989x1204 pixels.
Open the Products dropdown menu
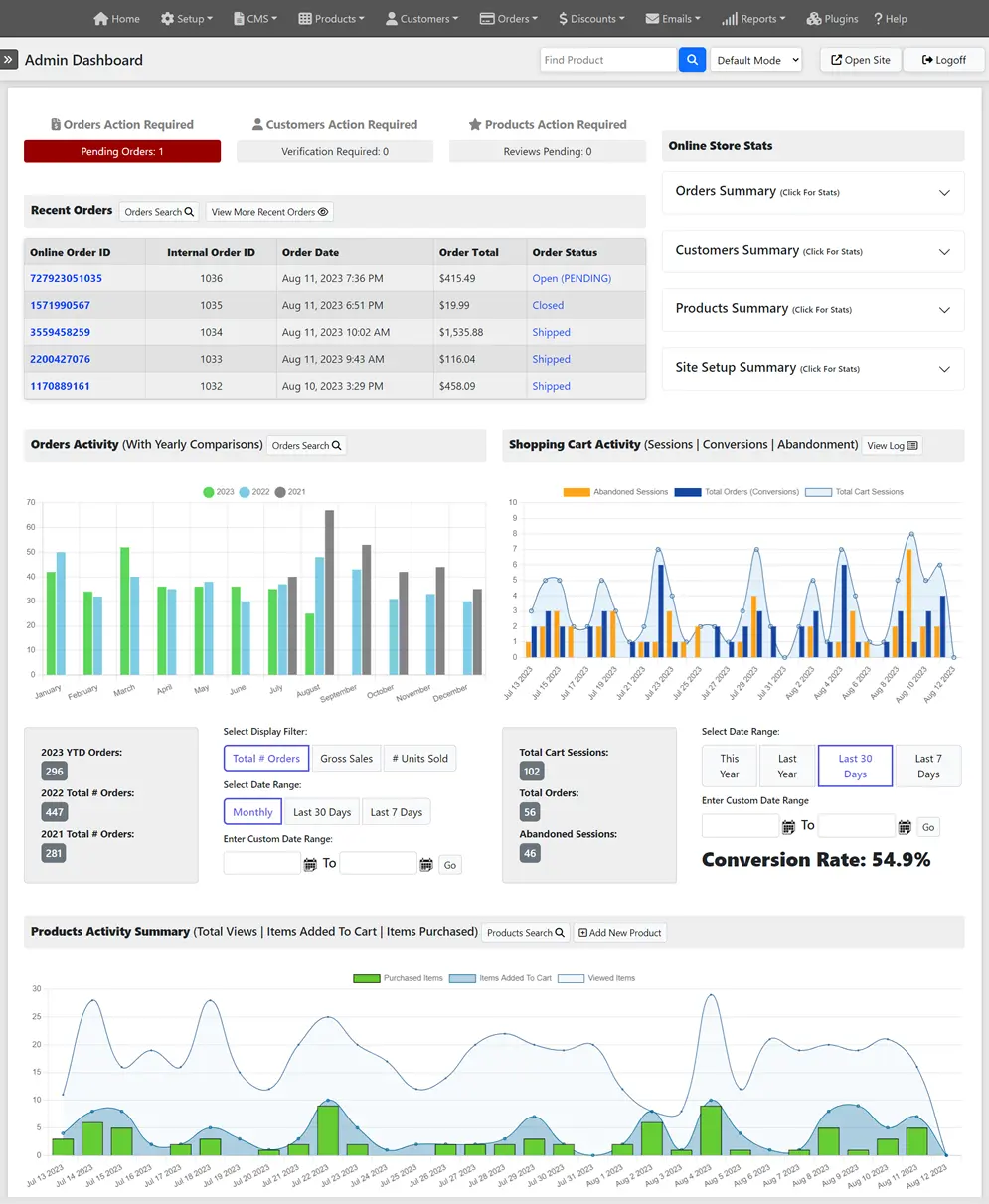332,19
